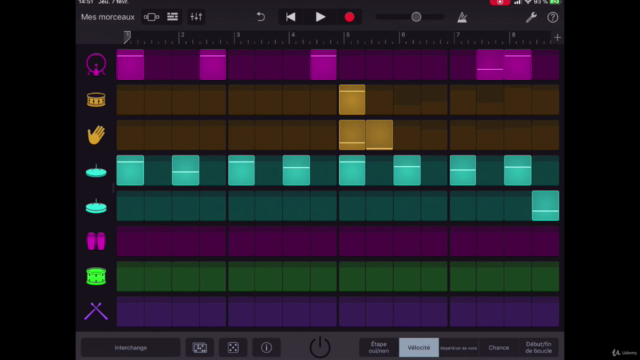640x360 pixels.
Task: Toggle the active kick step in bar 2
Action: [x=213, y=64]
